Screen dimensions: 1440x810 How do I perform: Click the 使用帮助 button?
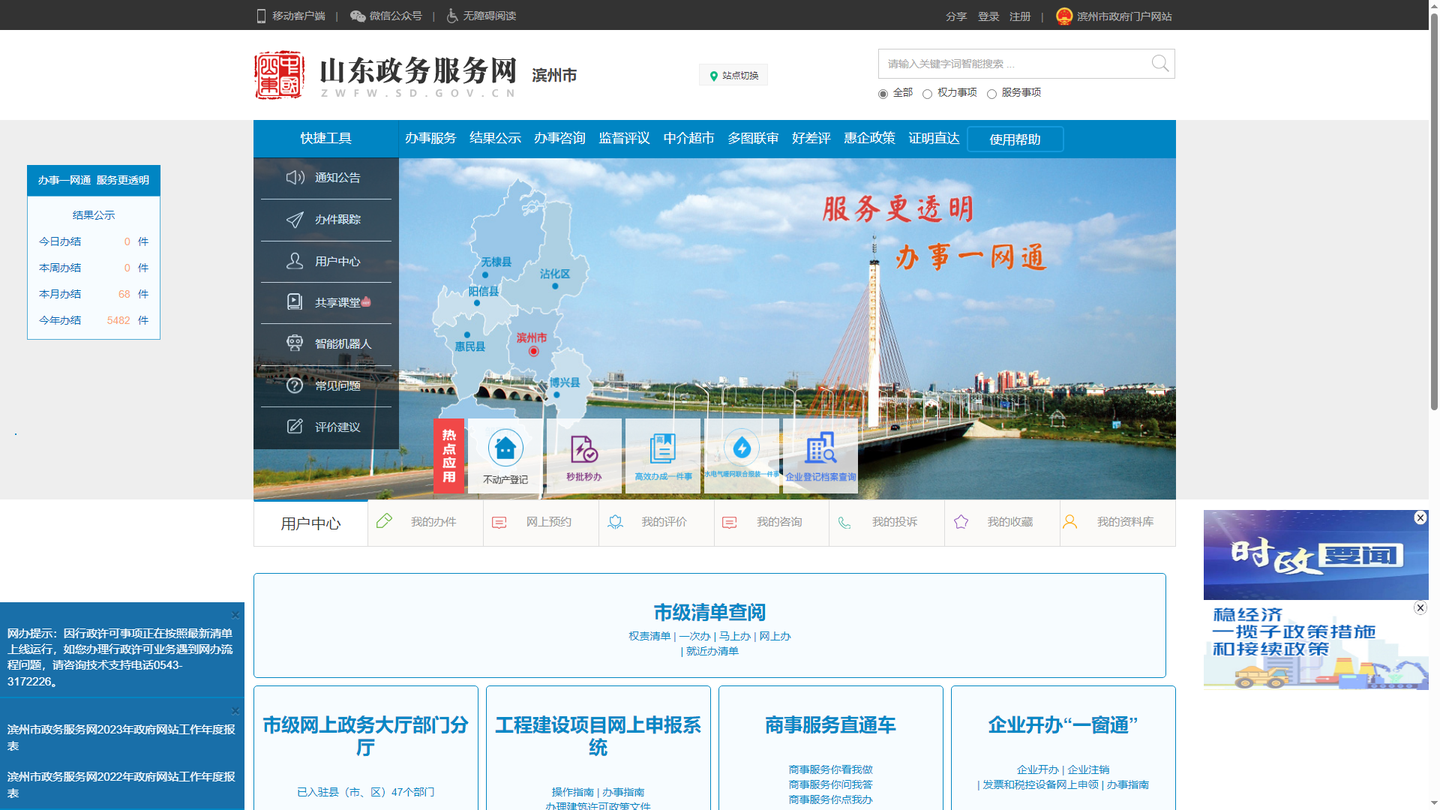tap(1015, 139)
